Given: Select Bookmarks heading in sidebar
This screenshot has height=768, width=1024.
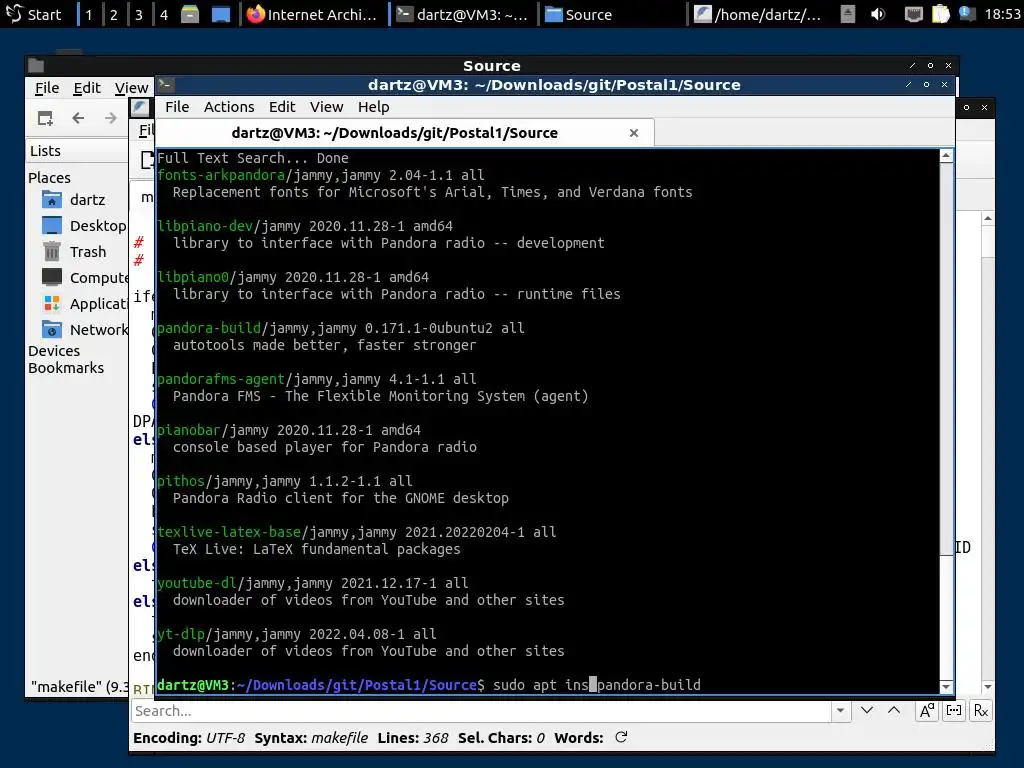Looking at the screenshot, I should coord(66,368).
